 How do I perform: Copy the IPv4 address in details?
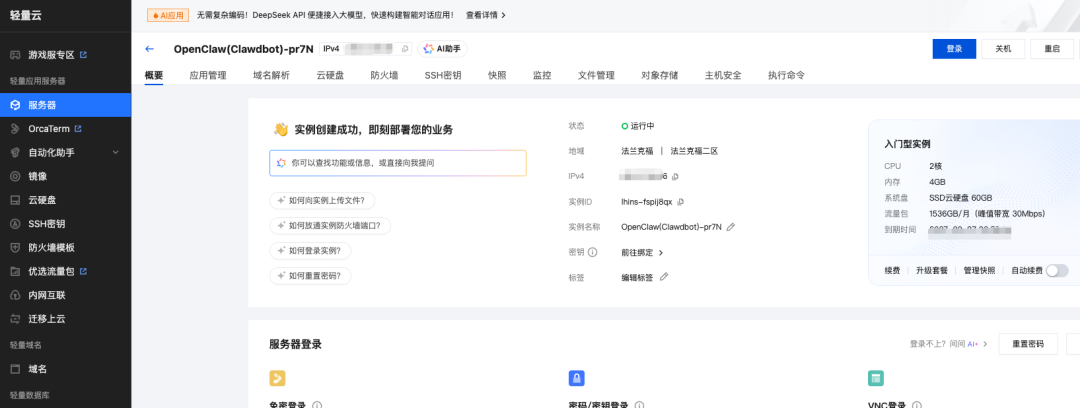point(675,176)
